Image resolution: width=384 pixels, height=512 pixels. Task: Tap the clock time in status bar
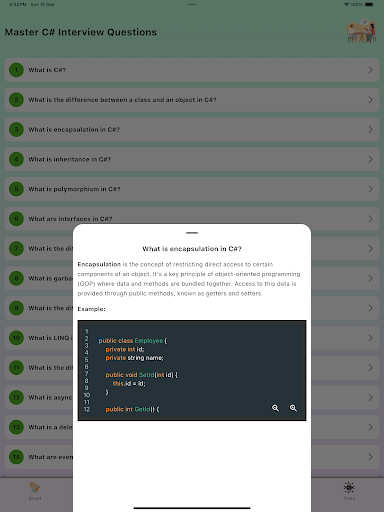(x=17, y=4)
